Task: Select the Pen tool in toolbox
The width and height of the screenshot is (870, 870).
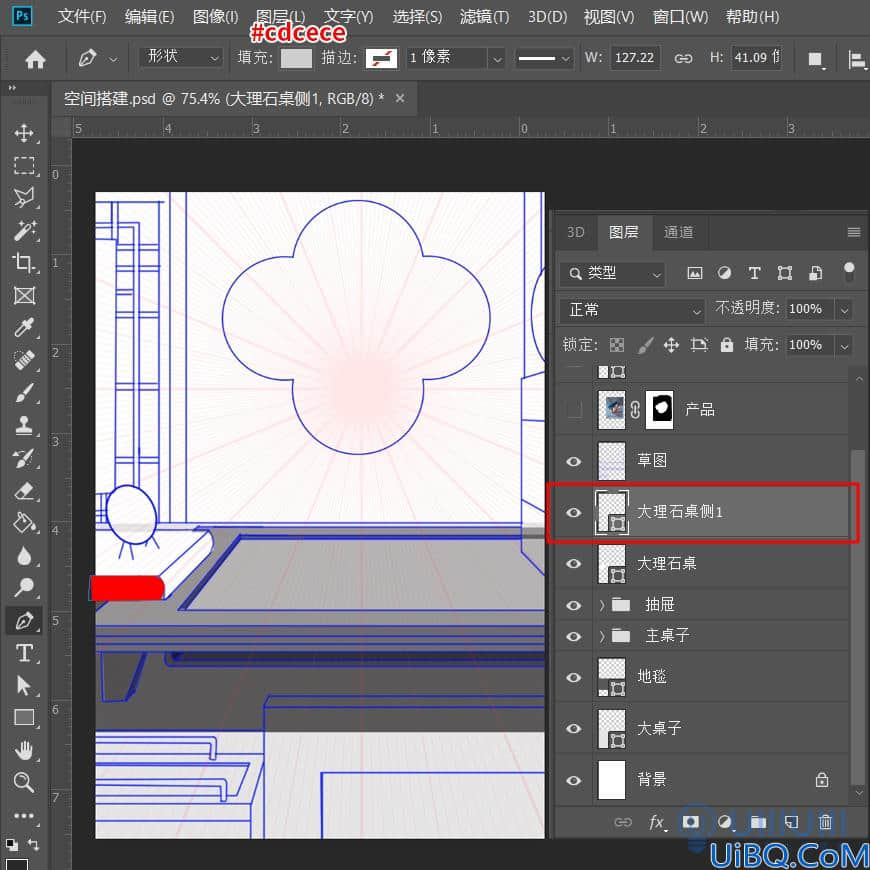Action: click(x=24, y=620)
